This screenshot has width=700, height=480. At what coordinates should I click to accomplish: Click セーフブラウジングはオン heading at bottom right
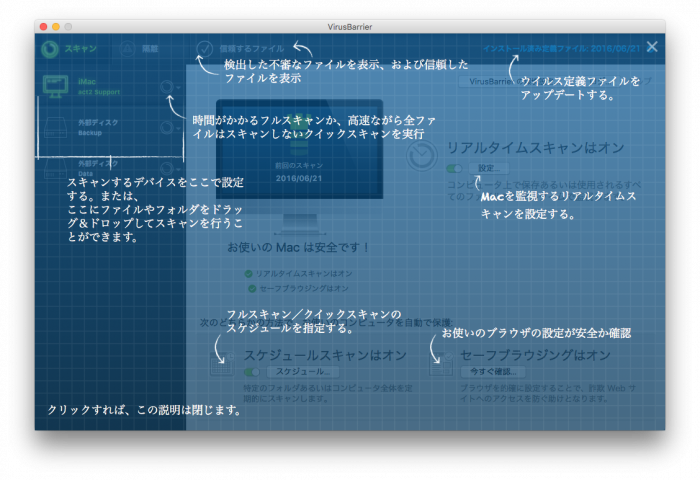point(535,355)
